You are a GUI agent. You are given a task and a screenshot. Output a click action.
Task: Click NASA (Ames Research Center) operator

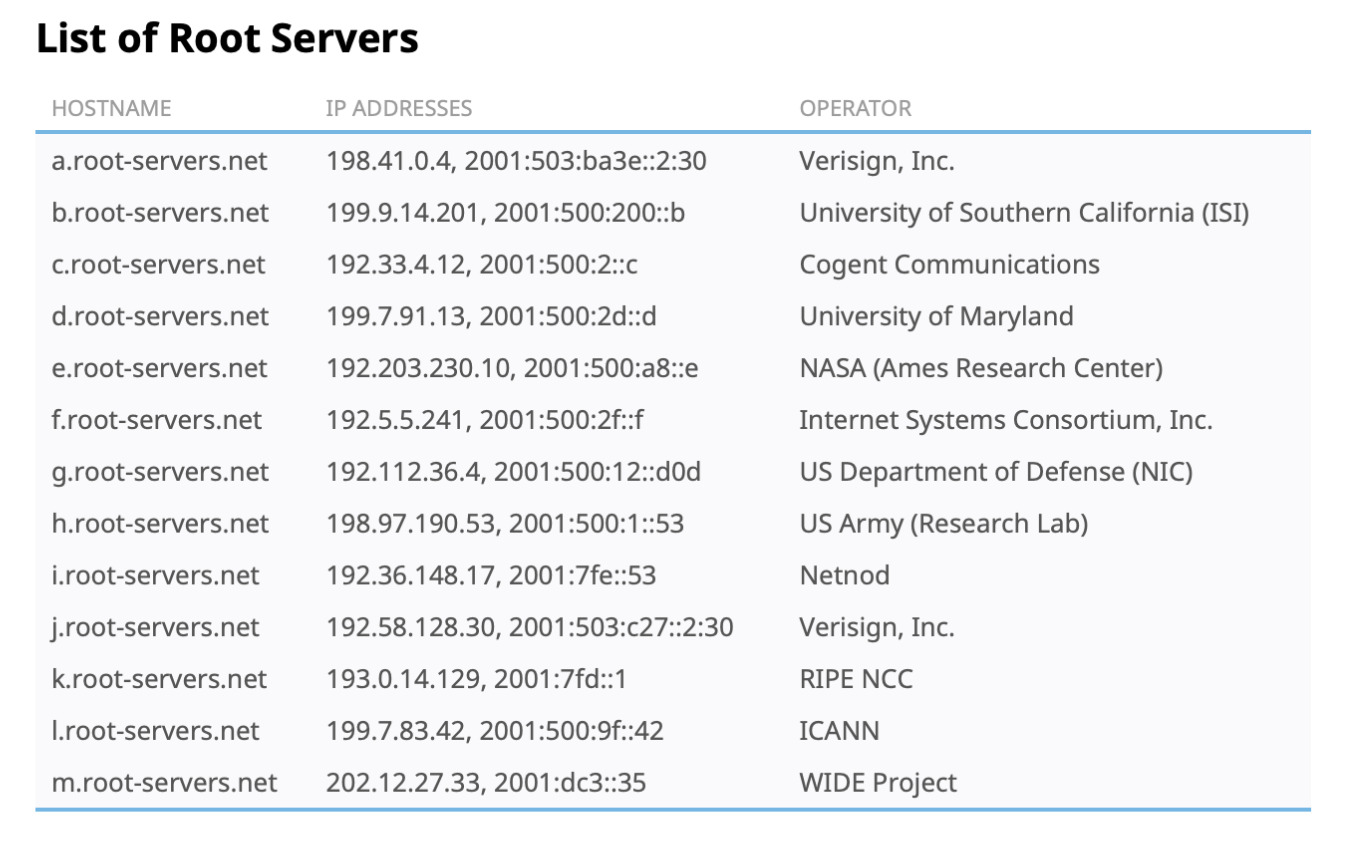tap(981, 369)
